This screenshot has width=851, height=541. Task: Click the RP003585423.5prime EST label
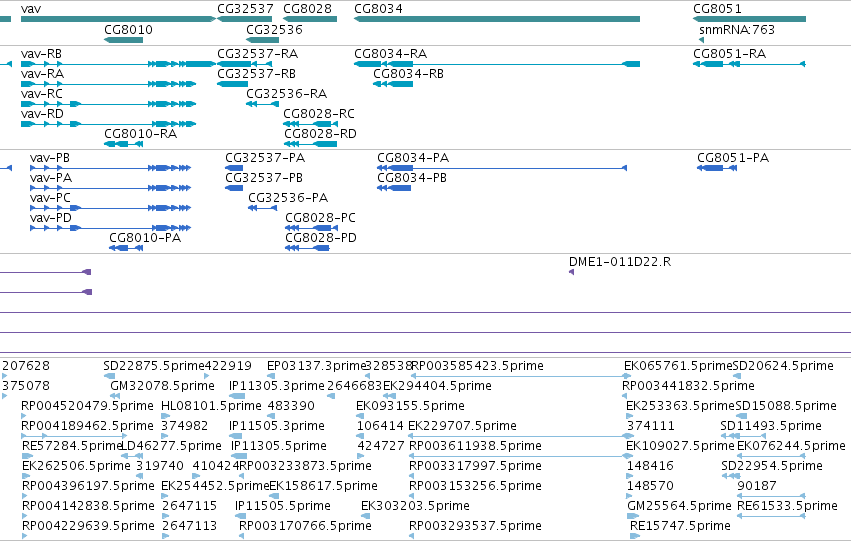[478, 366]
